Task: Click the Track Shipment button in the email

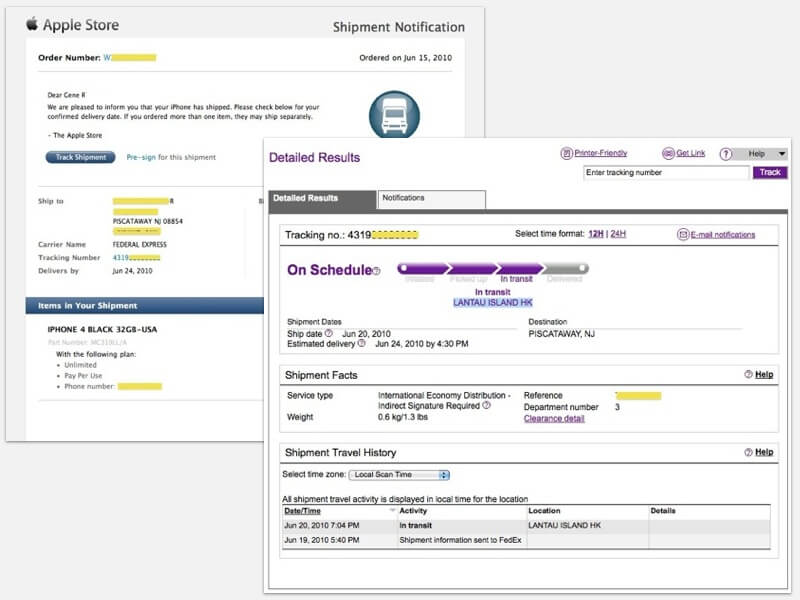Action: [x=81, y=157]
